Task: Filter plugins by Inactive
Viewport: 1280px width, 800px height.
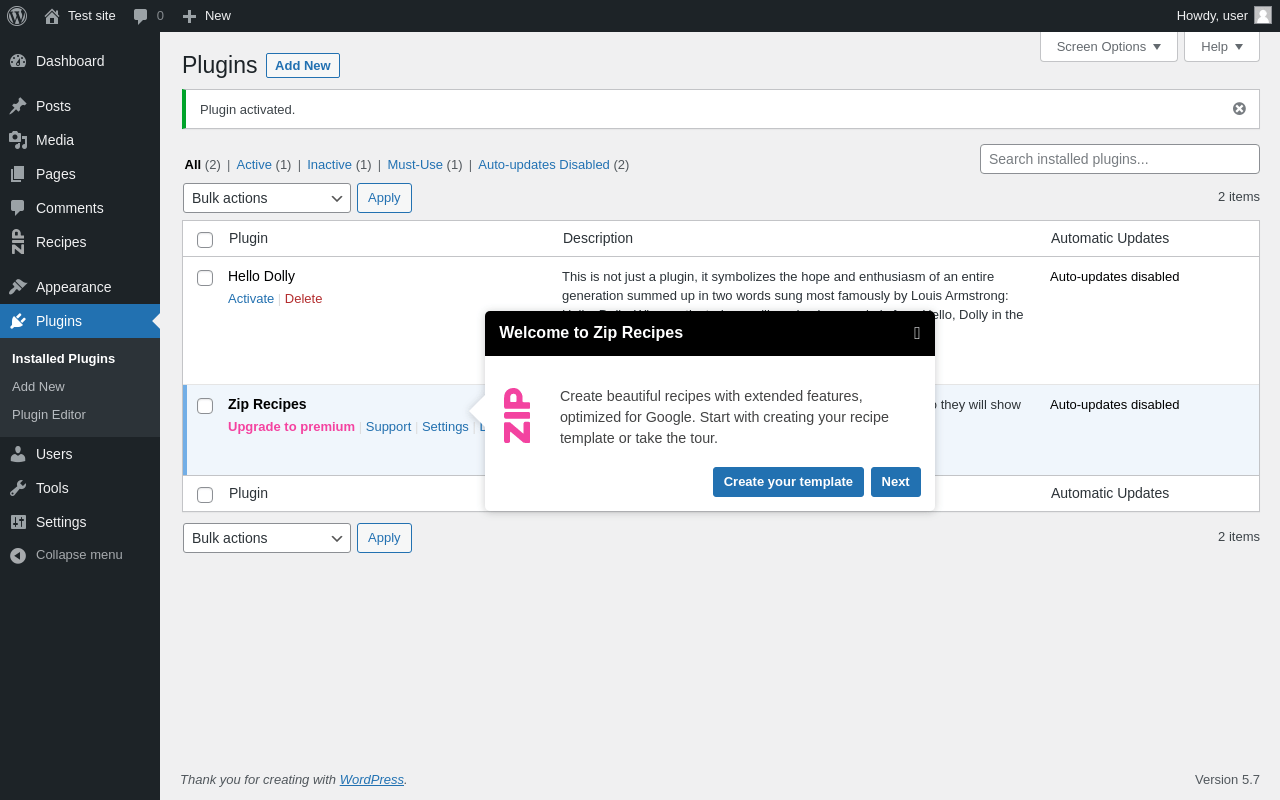Action: click(329, 165)
